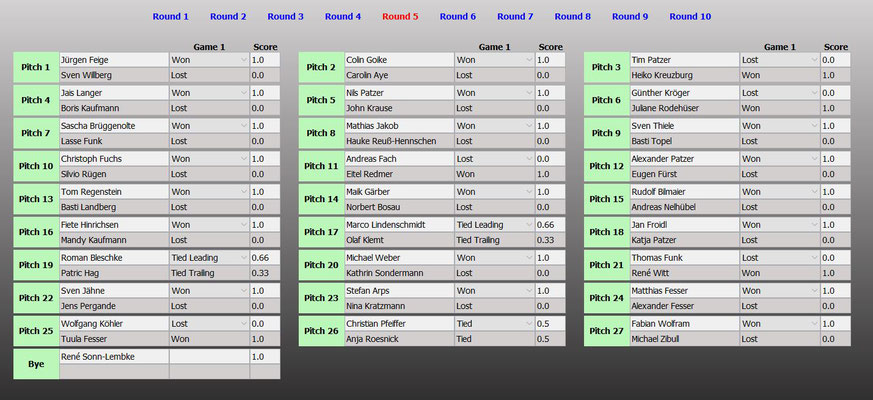This screenshot has width=873, height=400.
Task: Select the Pitch 14 label
Action: point(321,199)
